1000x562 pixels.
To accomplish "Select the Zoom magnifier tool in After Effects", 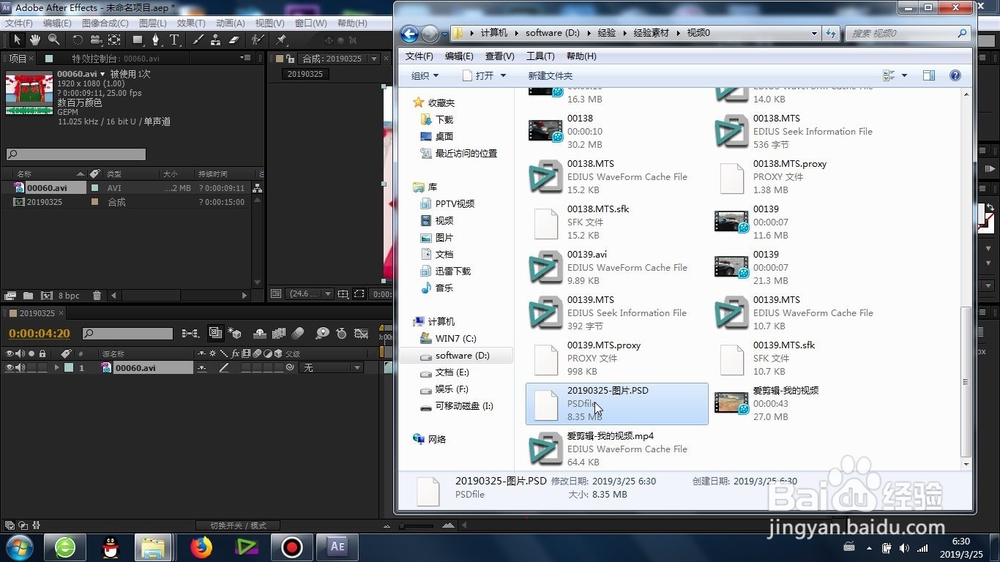I will click(54, 40).
